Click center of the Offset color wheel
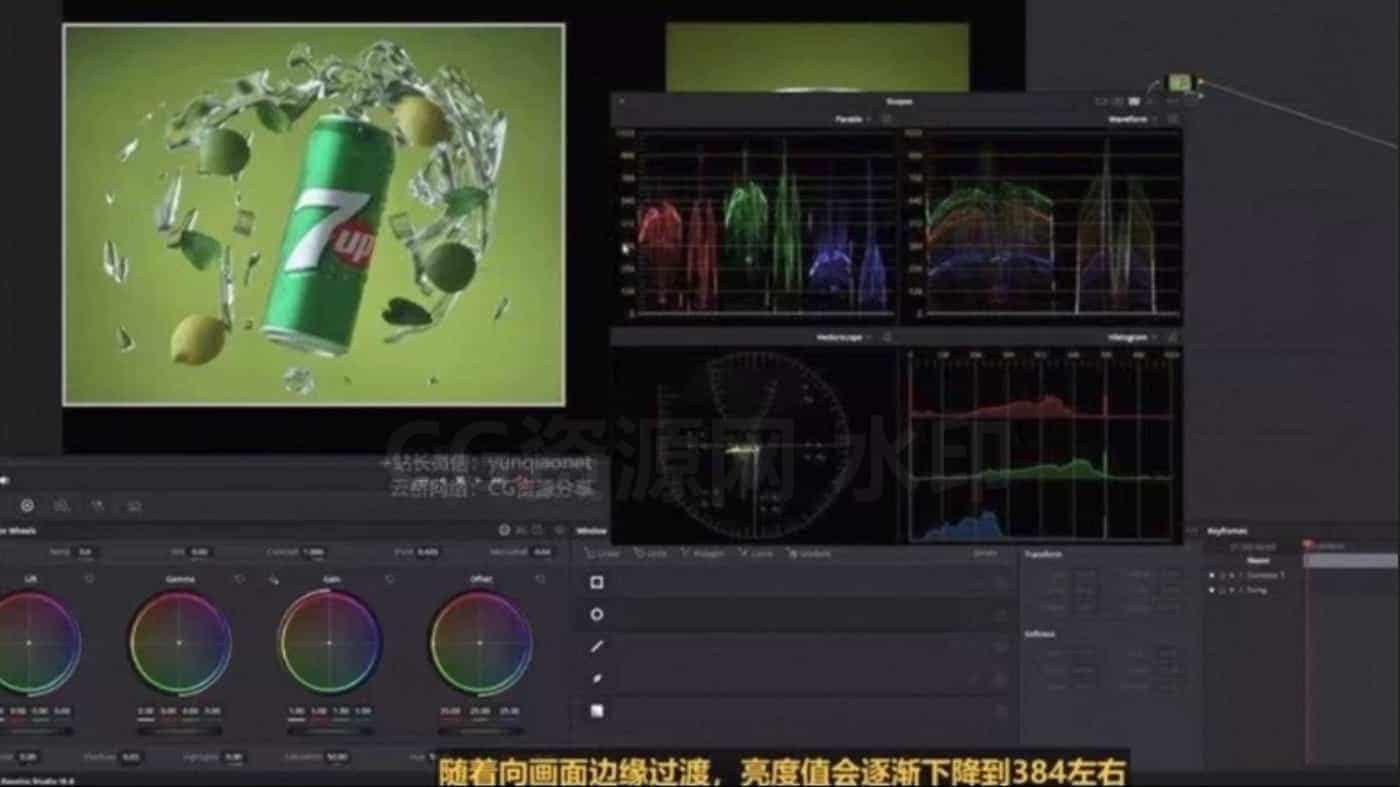The width and height of the screenshot is (1400, 787). pos(481,643)
